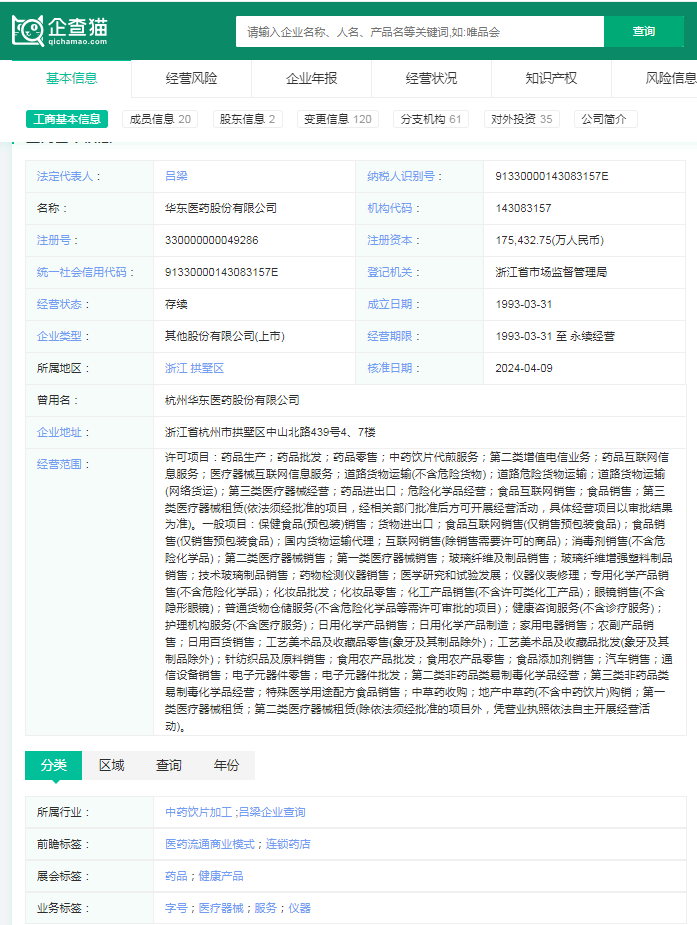The width and height of the screenshot is (697, 925).
Task: Click legal representative link 吕梁
Action: coord(176,176)
